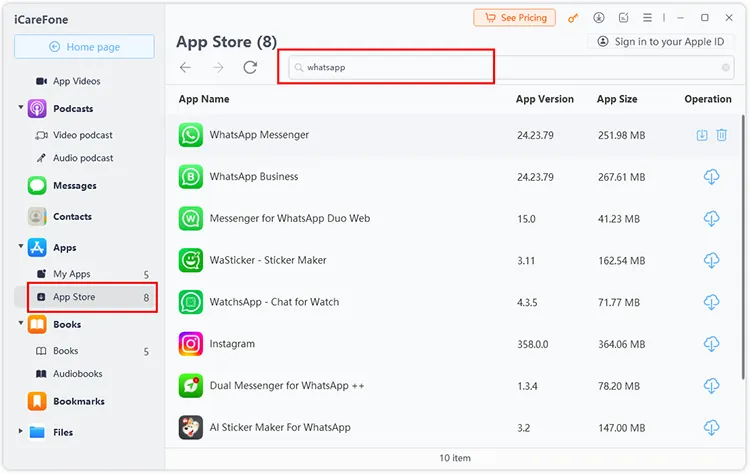This screenshot has height=474, width=750.
Task: Click the AI Sticker Maker app icon
Action: pyautogui.click(x=191, y=427)
